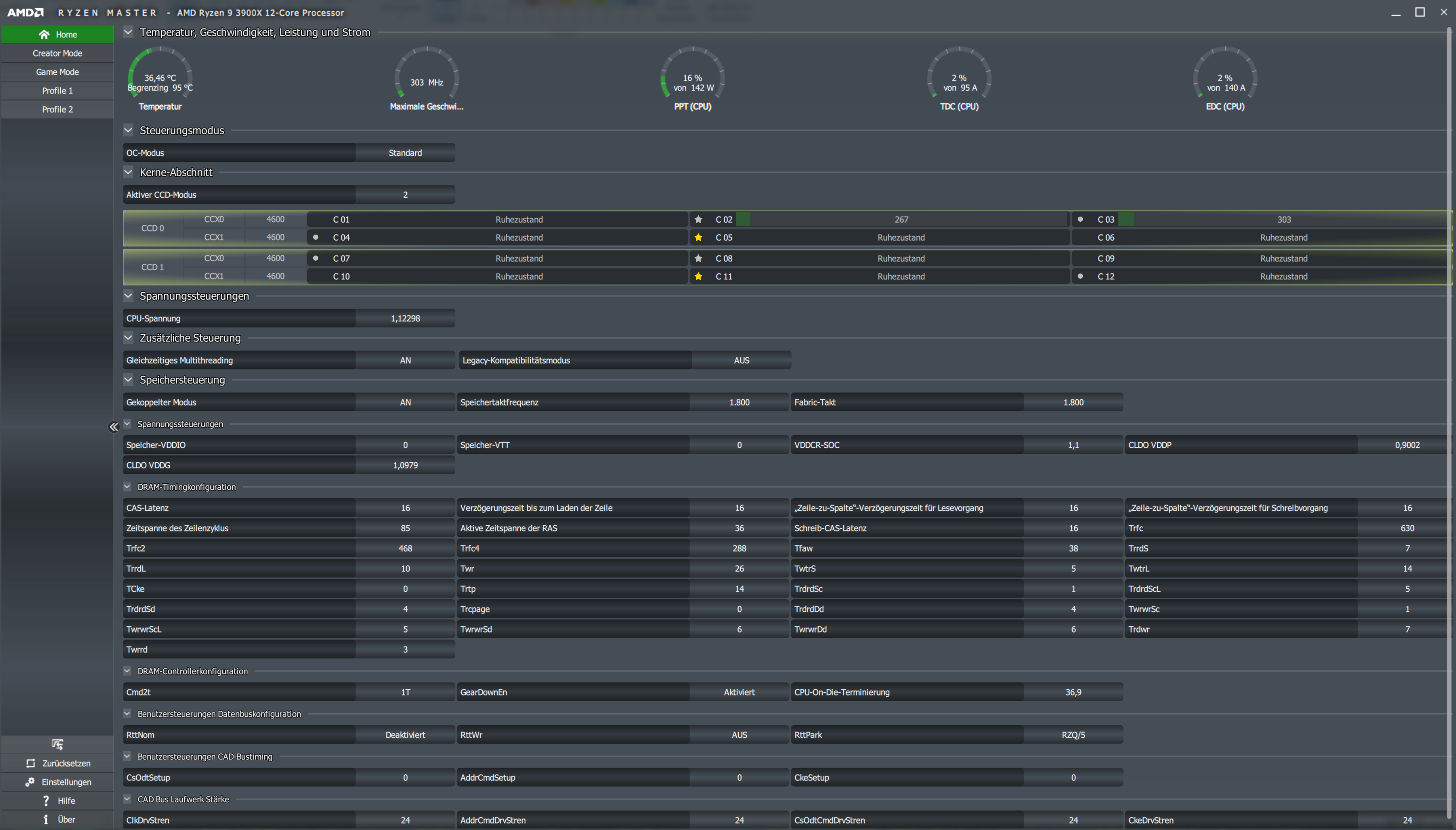Collapse the main Spannungssteuerungen section above CPU-Spannung
Viewport: 1456px width, 830px height.
[128, 296]
